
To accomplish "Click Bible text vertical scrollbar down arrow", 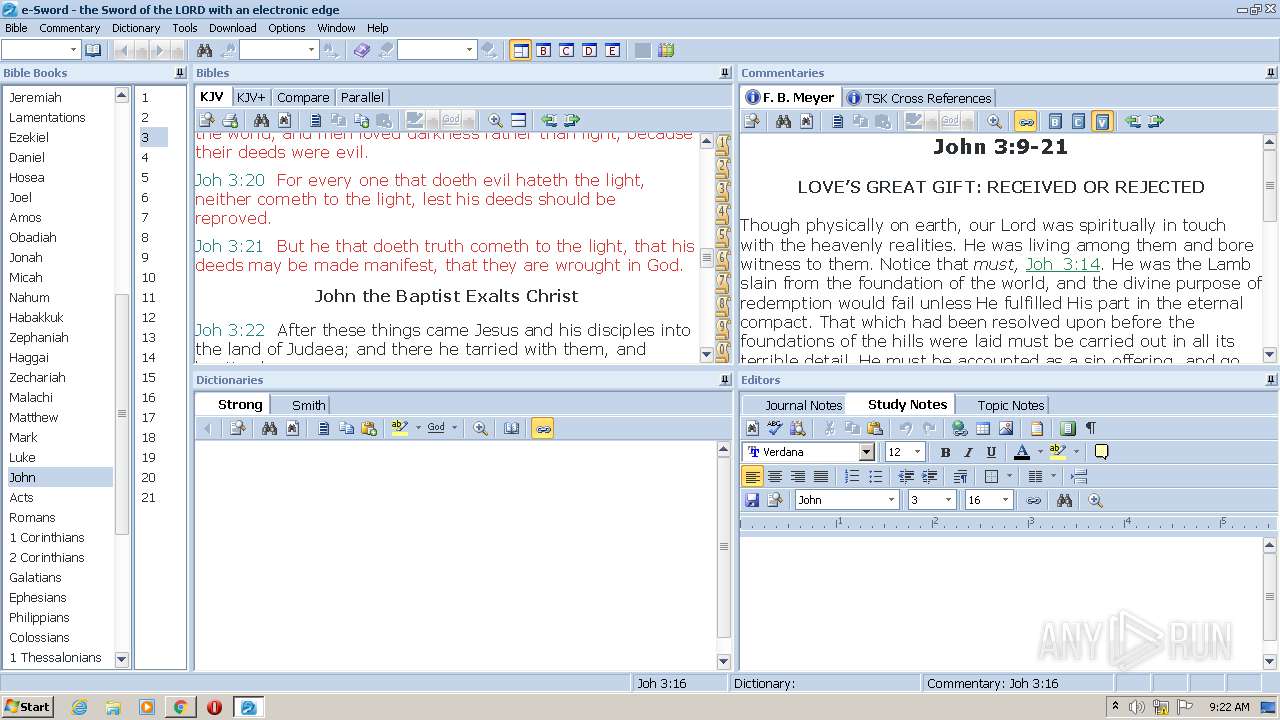I will tap(707, 354).
